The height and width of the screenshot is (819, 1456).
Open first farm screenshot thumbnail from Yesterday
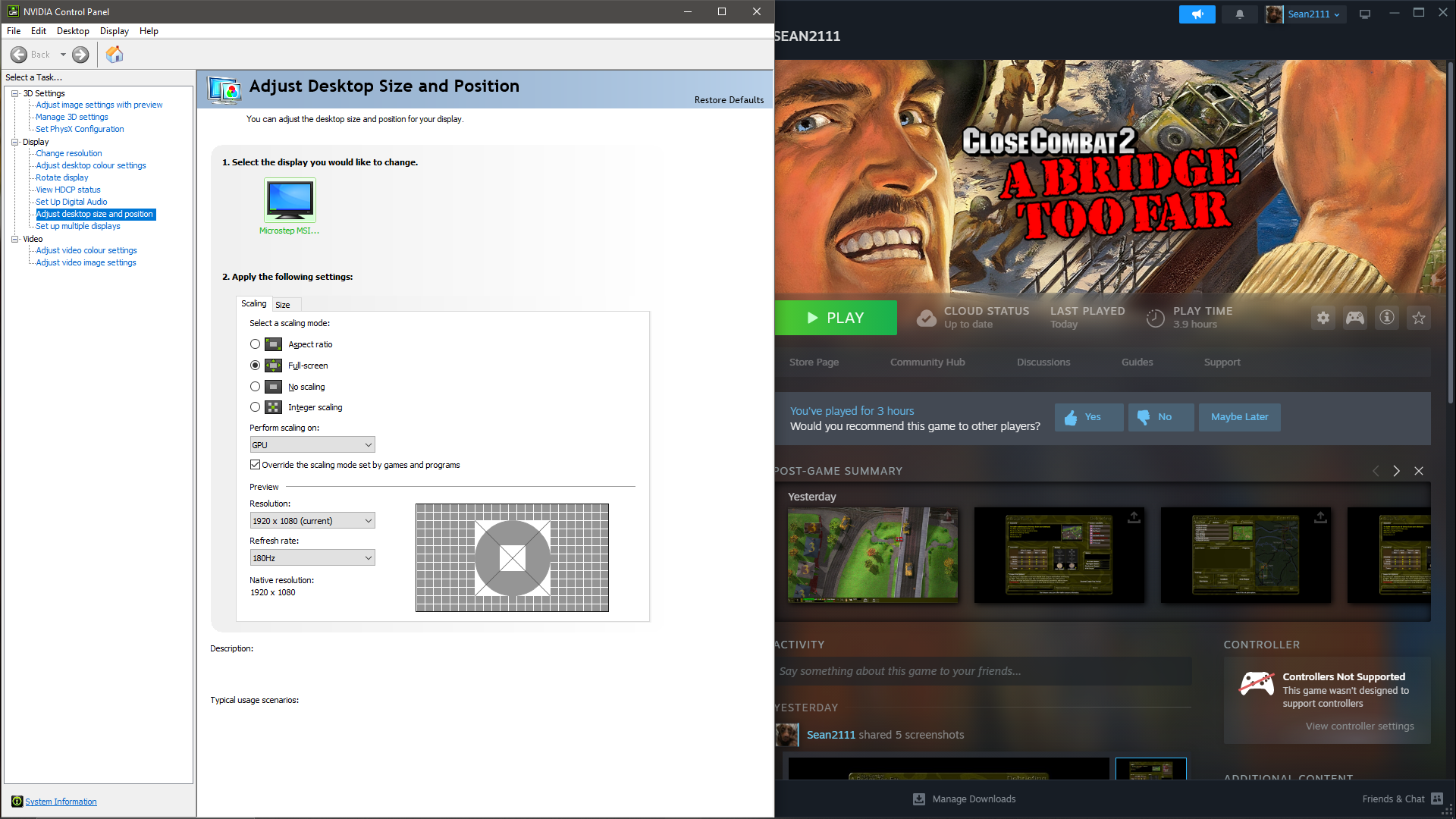pyautogui.click(x=872, y=555)
